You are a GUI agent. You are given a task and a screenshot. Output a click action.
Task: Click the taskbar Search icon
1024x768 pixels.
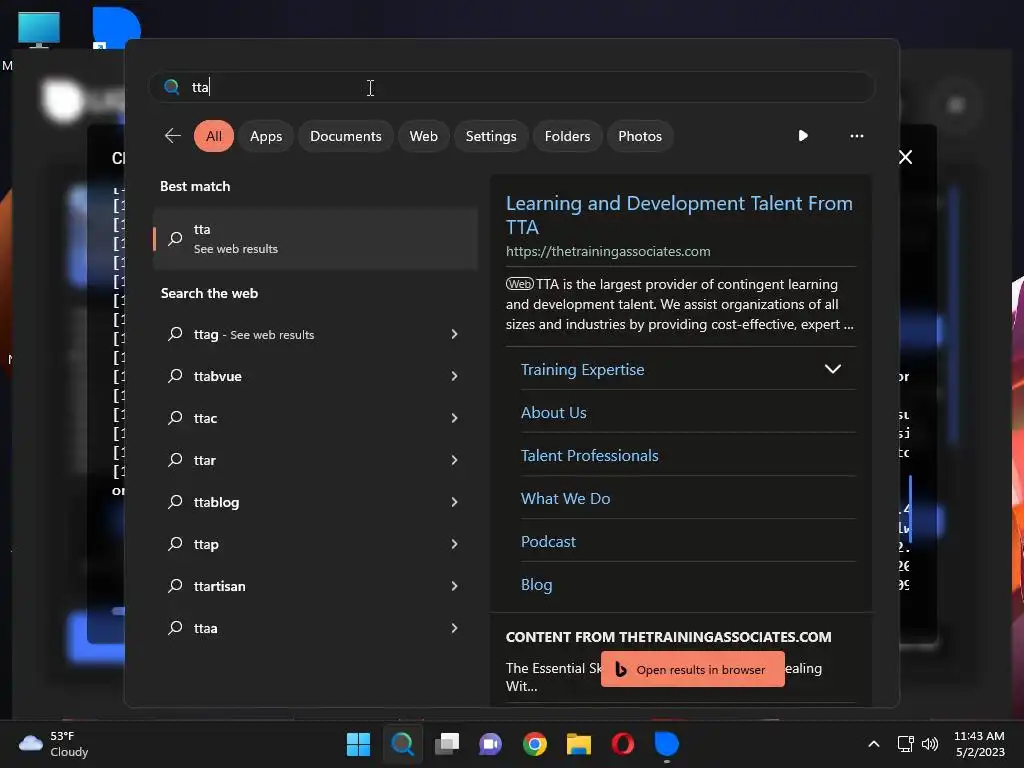click(402, 744)
